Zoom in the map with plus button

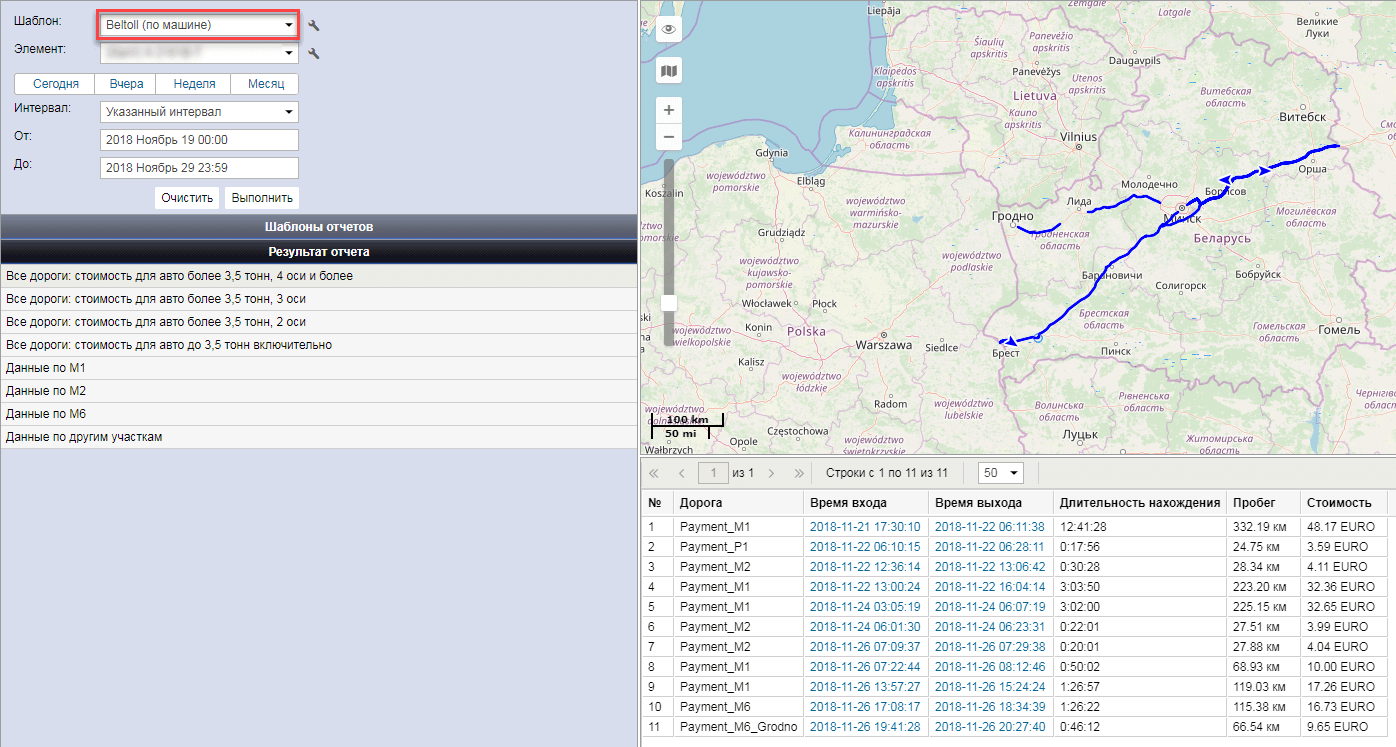click(x=669, y=110)
